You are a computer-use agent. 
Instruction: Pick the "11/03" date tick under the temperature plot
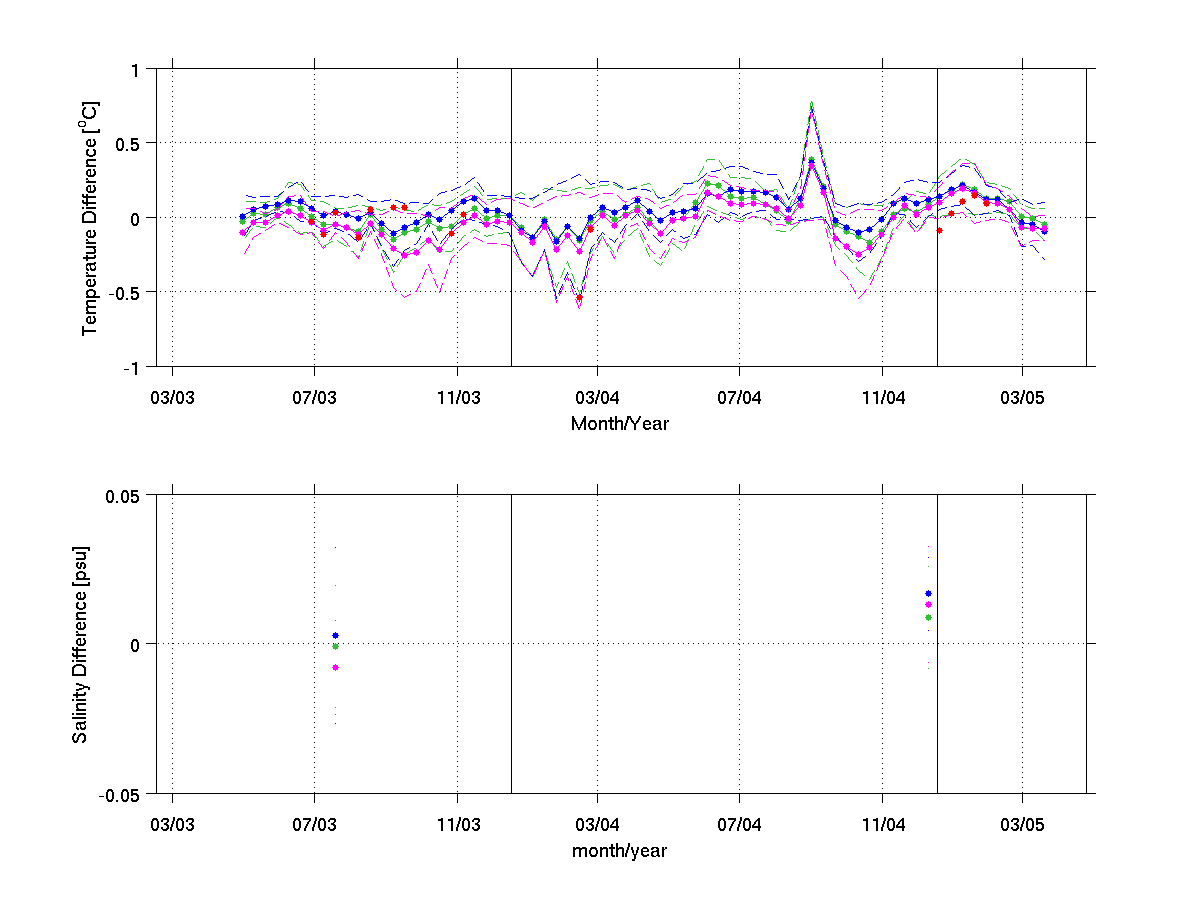coord(457,398)
